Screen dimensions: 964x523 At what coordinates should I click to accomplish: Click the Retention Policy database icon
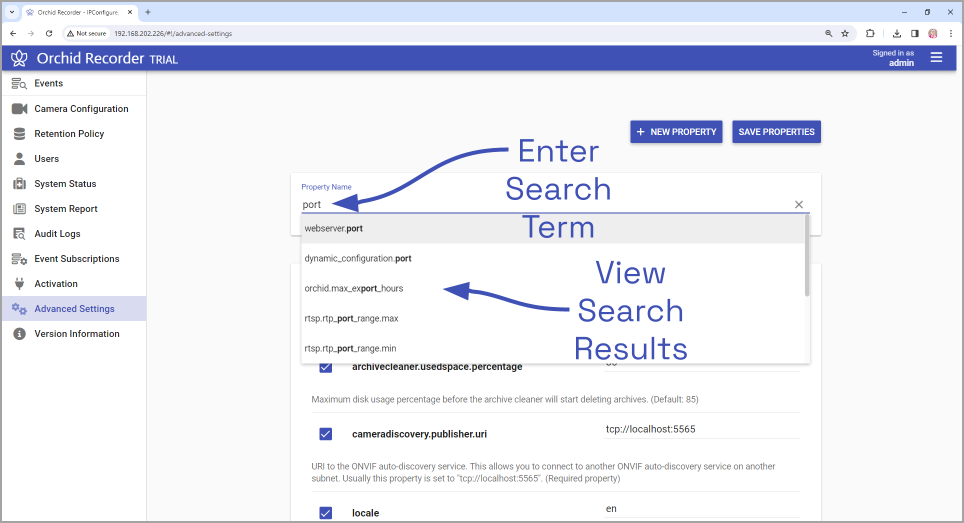19,134
